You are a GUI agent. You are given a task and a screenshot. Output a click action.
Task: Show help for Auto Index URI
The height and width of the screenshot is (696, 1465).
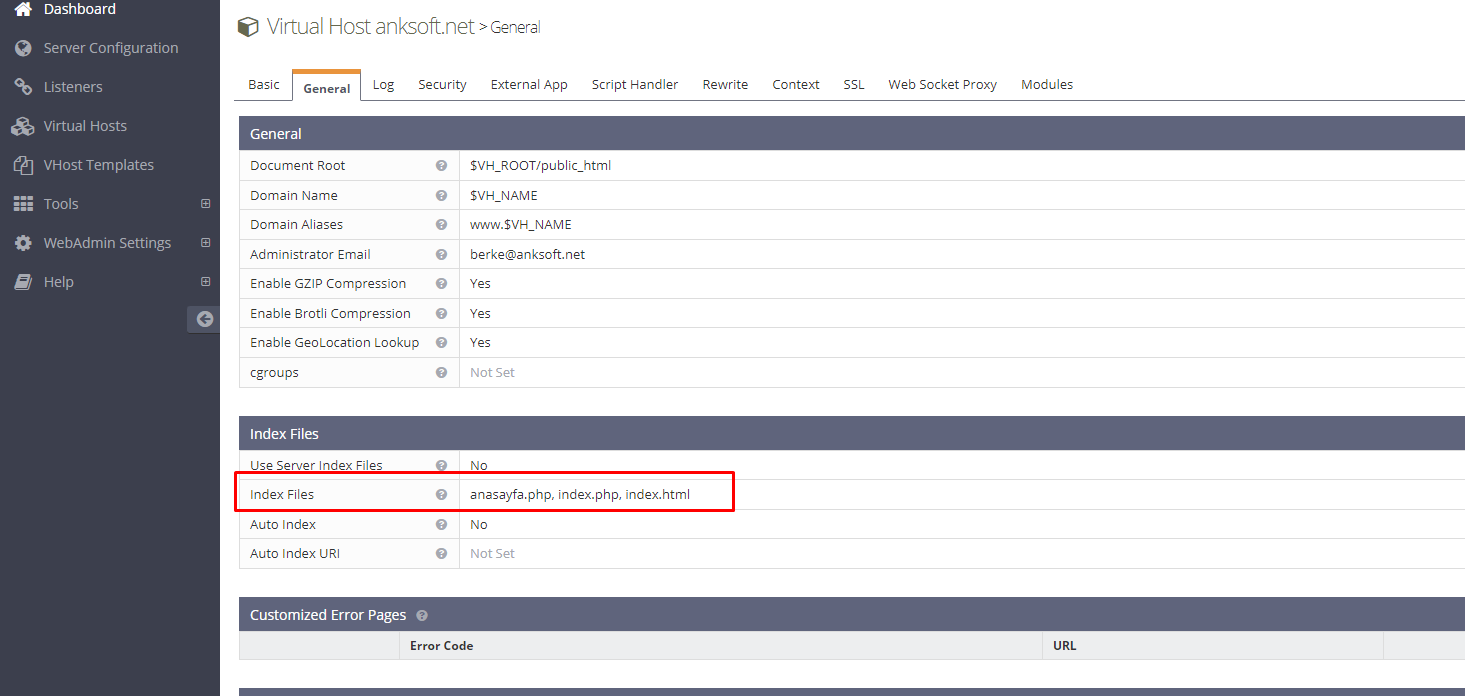441,554
